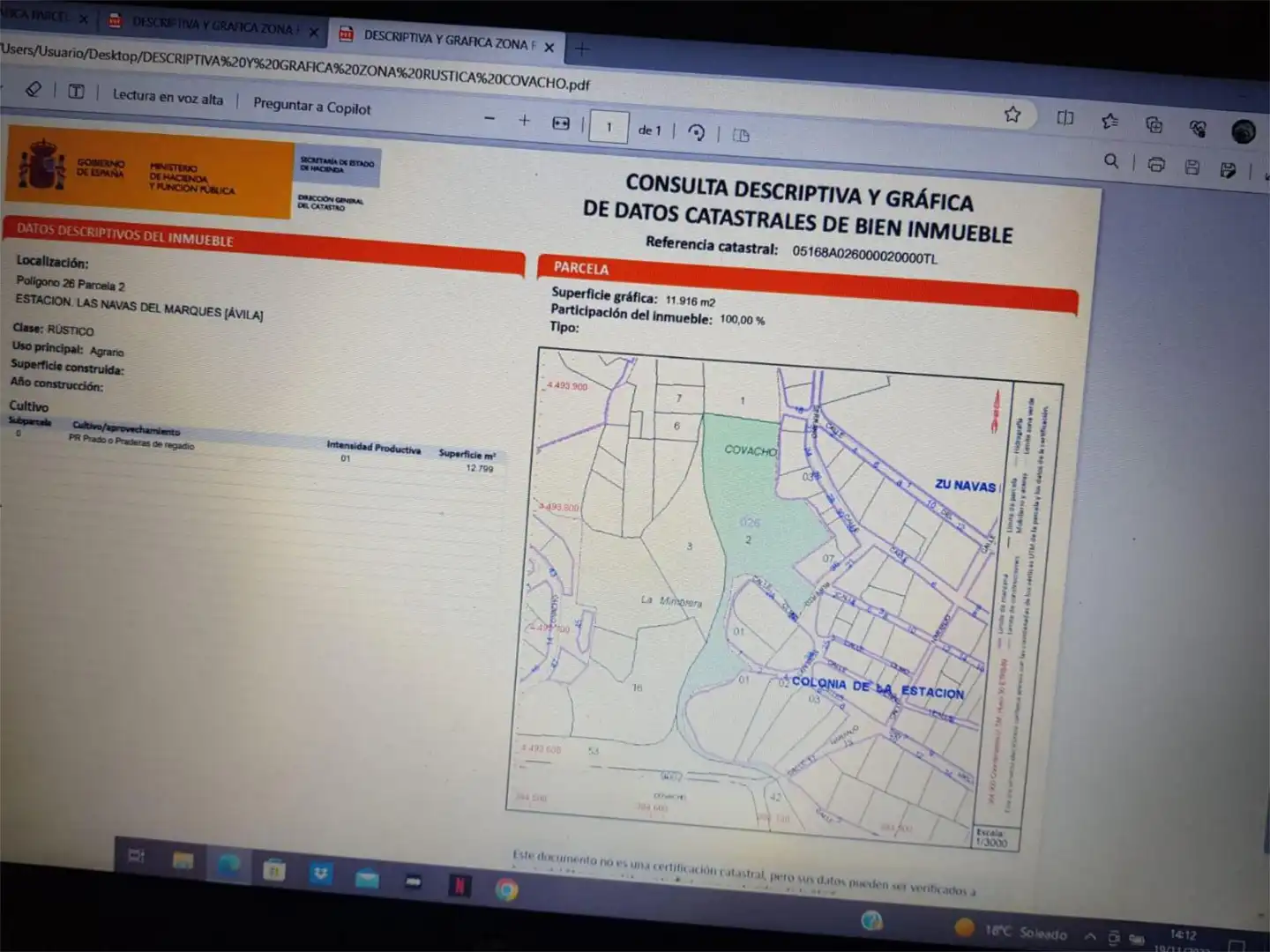Click 'PR Prado o Praderas de regadío' row
The height and width of the screenshot is (952, 1270).
click(x=131, y=441)
